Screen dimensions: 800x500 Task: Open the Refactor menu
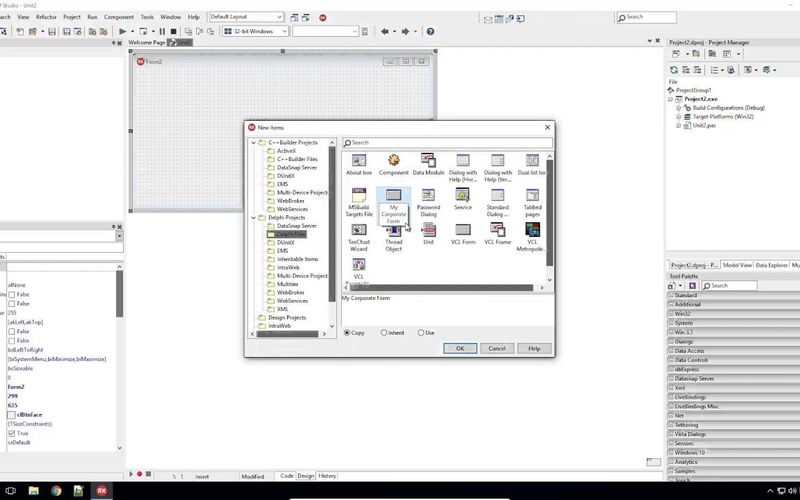click(44, 17)
